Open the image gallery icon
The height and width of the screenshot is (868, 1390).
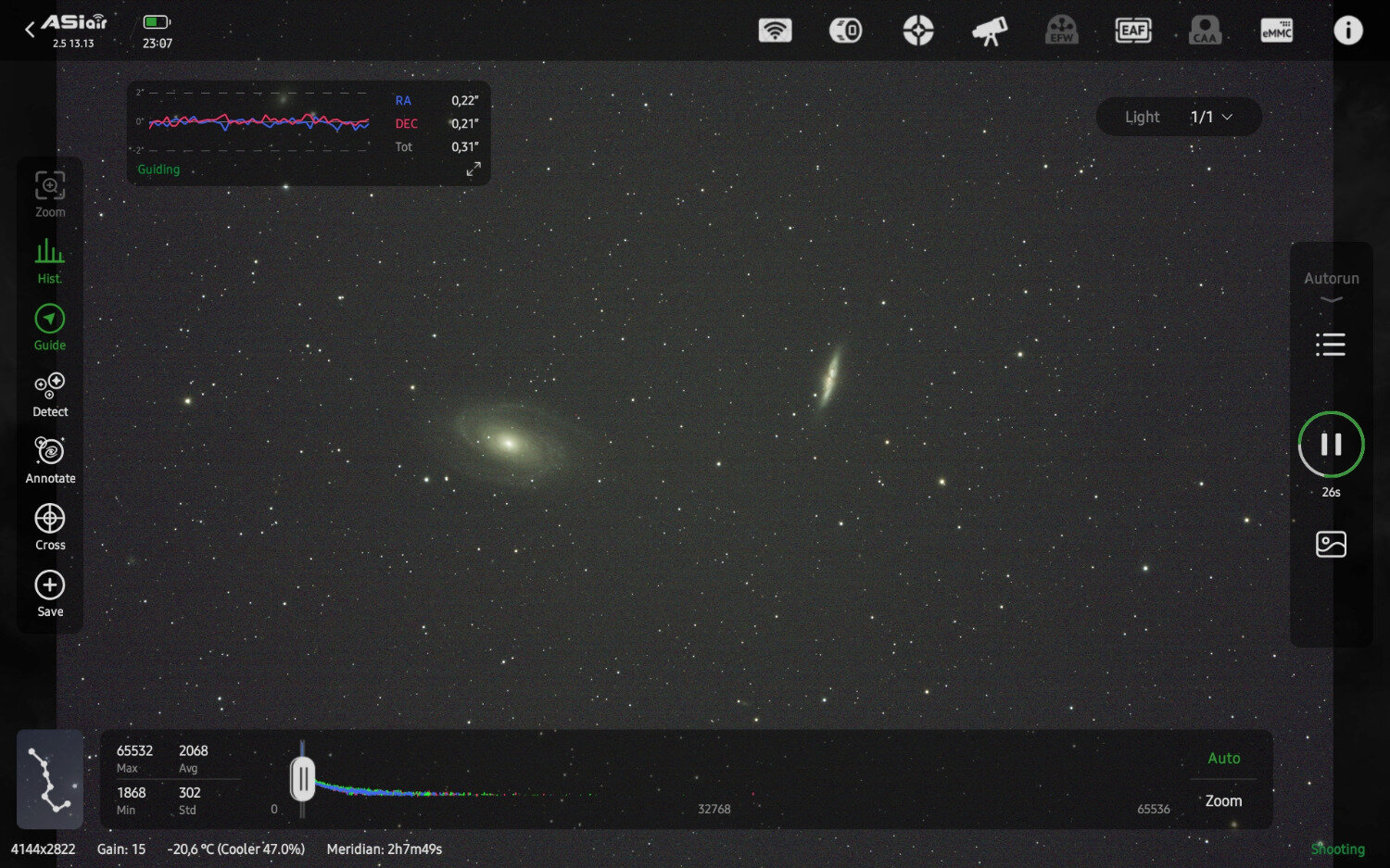1331,544
